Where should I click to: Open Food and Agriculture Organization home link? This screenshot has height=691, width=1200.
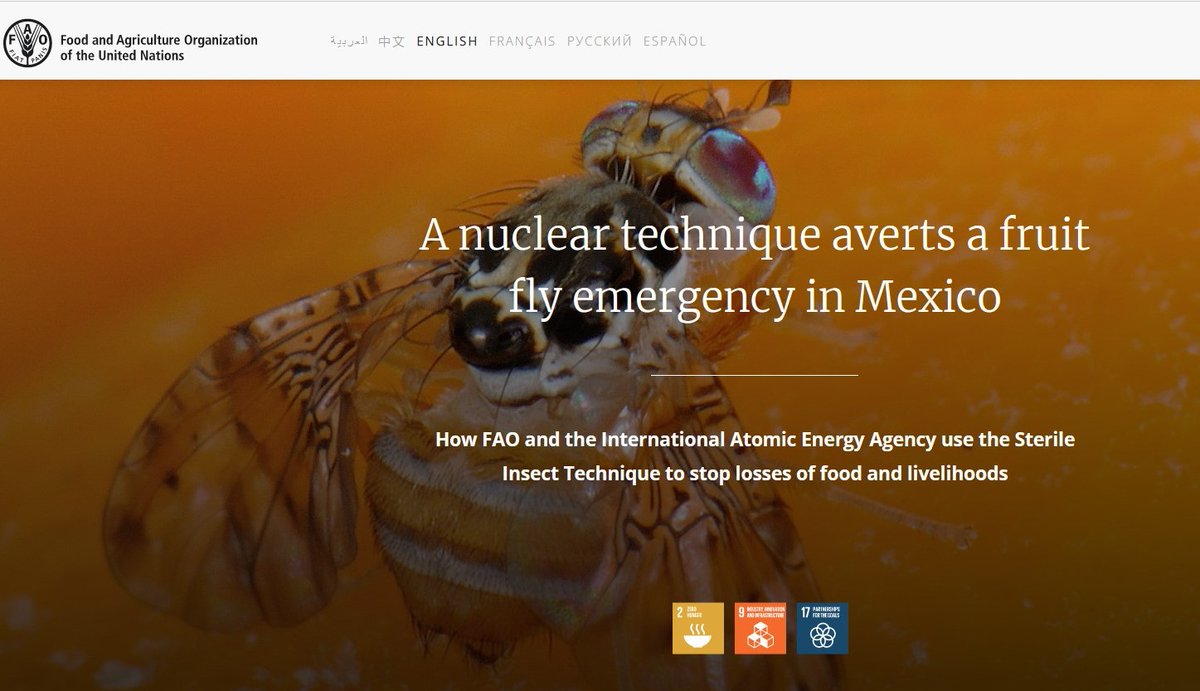pyautogui.click(x=159, y=48)
